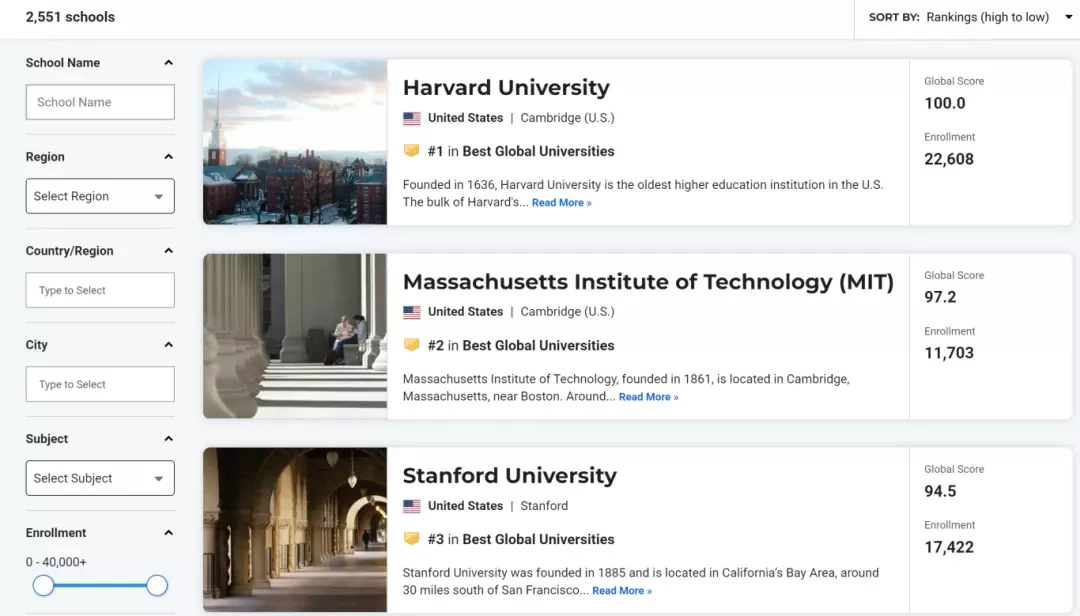
Task: Collapse the Country/Region filter section
Action: tap(169, 251)
